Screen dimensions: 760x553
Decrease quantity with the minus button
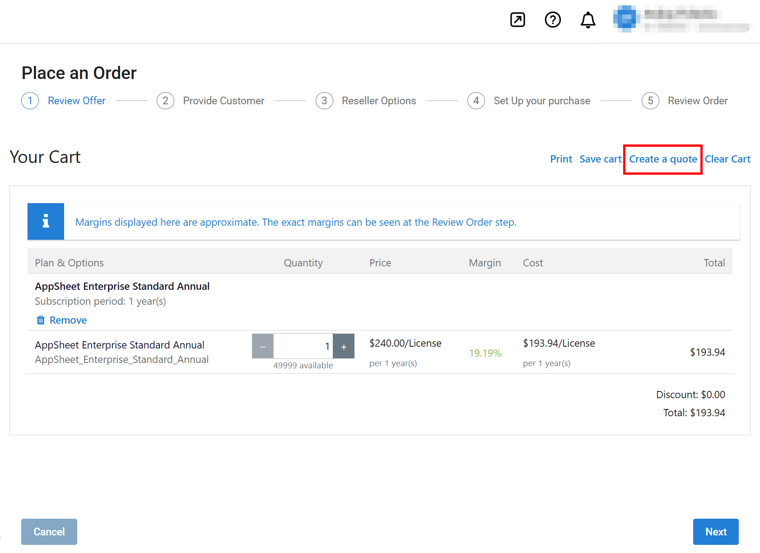pyautogui.click(x=263, y=347)
